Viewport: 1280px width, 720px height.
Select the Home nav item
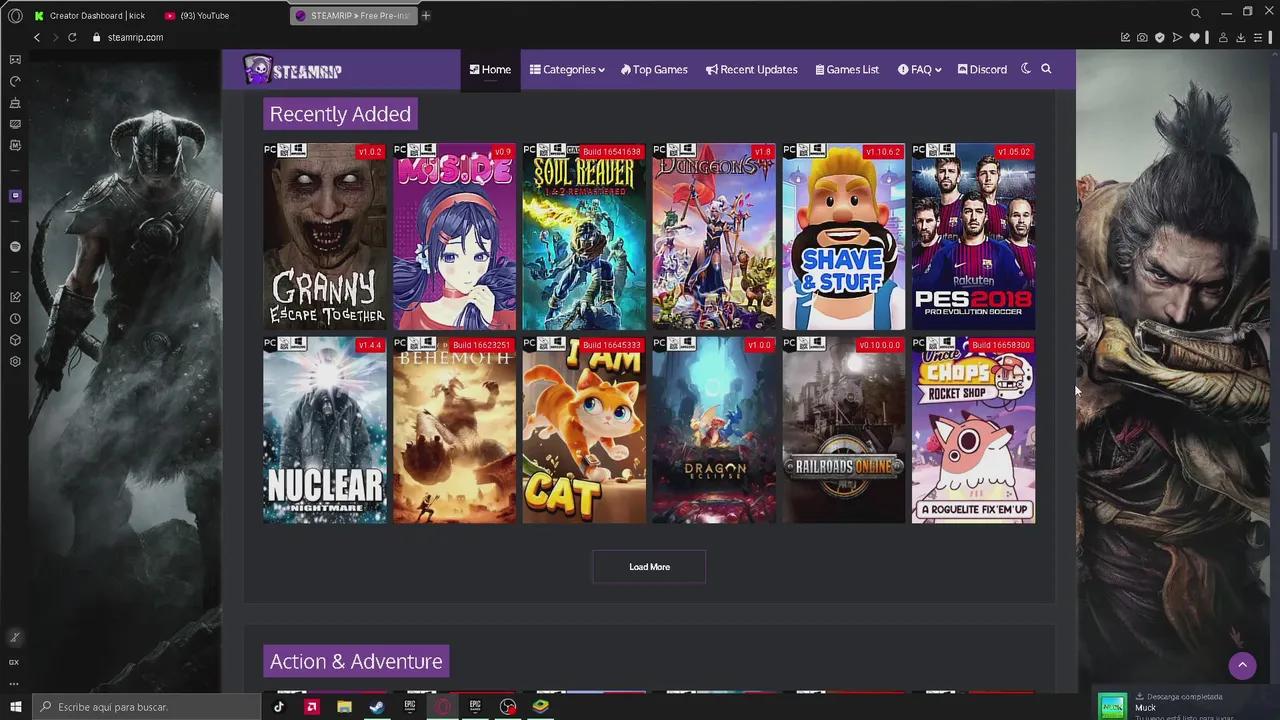[x=490, y=70]
